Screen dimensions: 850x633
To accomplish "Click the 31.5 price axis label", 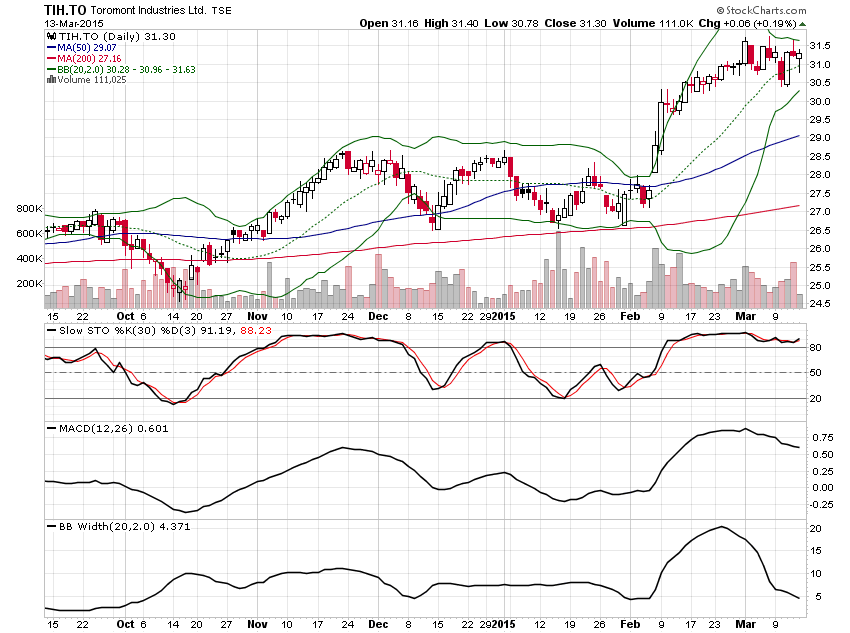I will tap(820, 46).
